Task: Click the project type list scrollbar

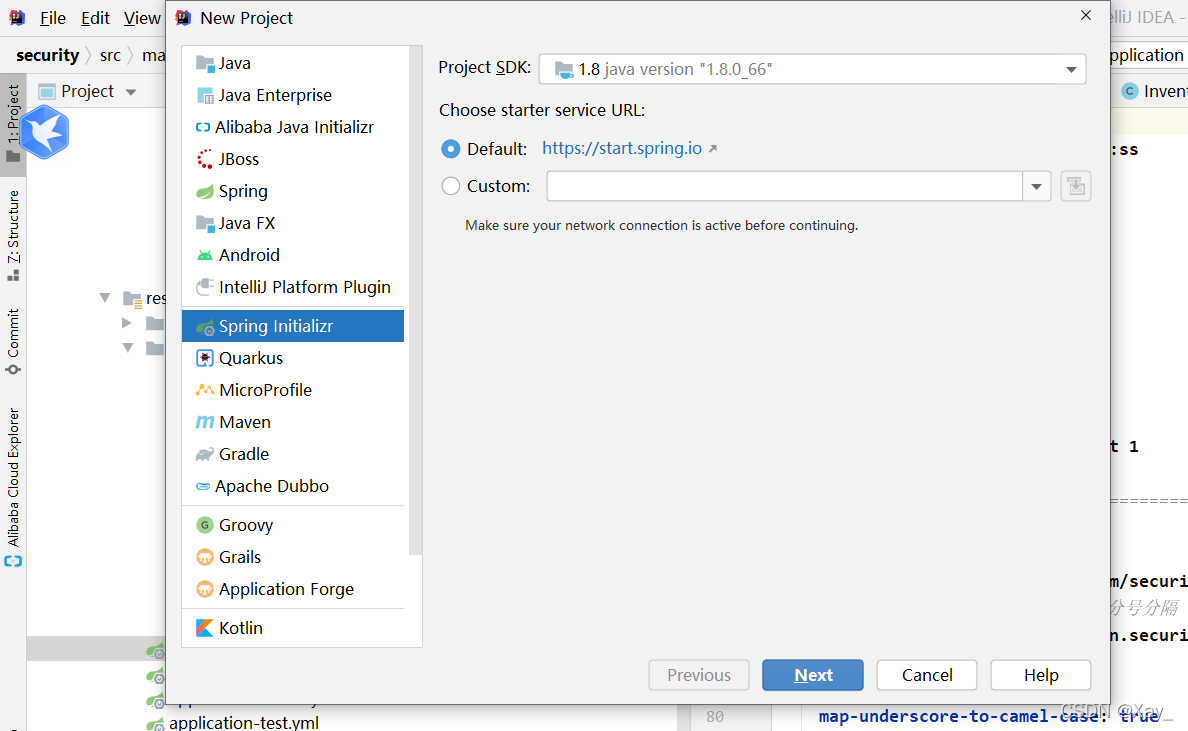Action: pyautogui.click(x=414, y=300)
